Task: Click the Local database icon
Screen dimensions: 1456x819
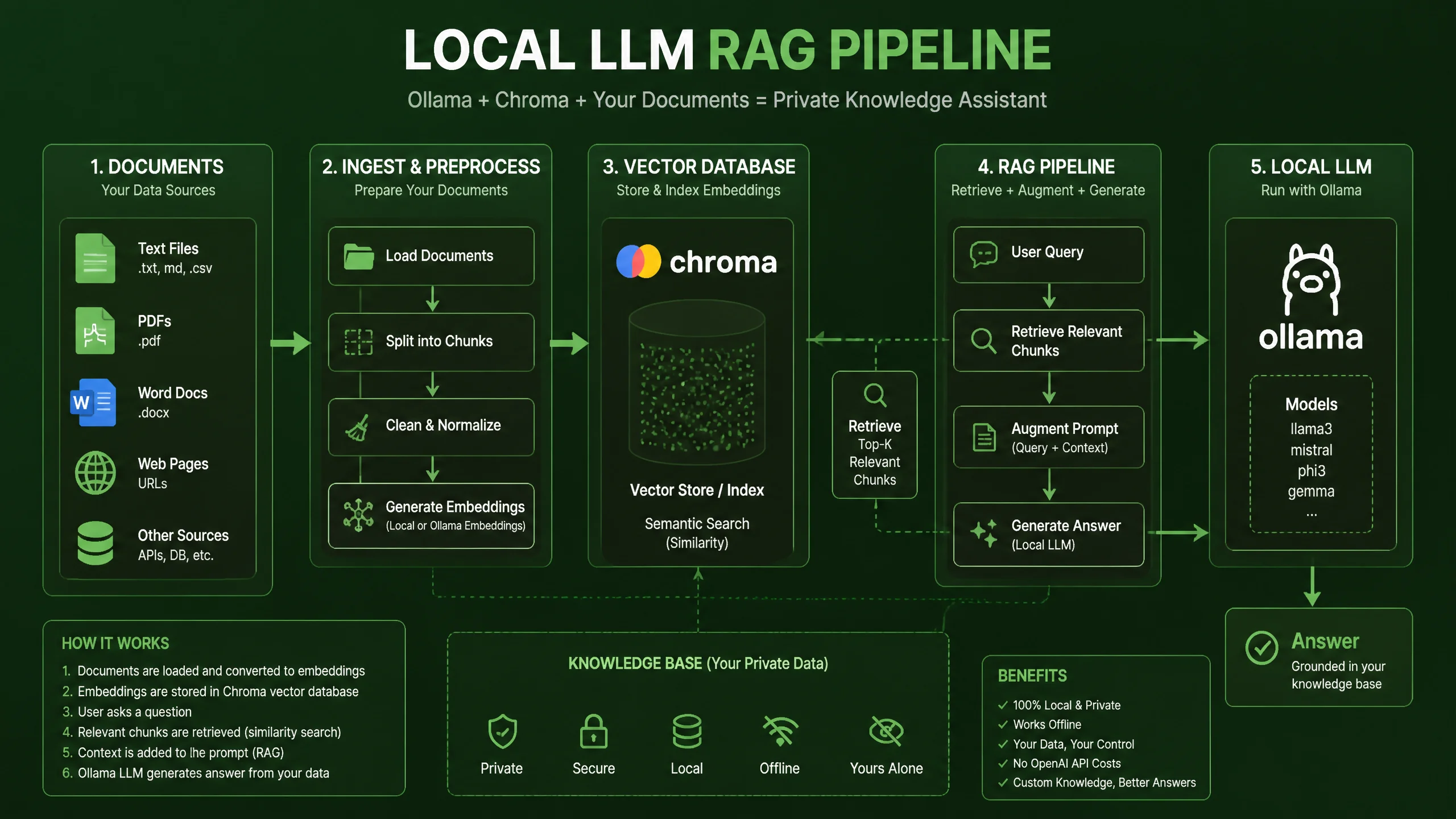Action: click(686, 731)
